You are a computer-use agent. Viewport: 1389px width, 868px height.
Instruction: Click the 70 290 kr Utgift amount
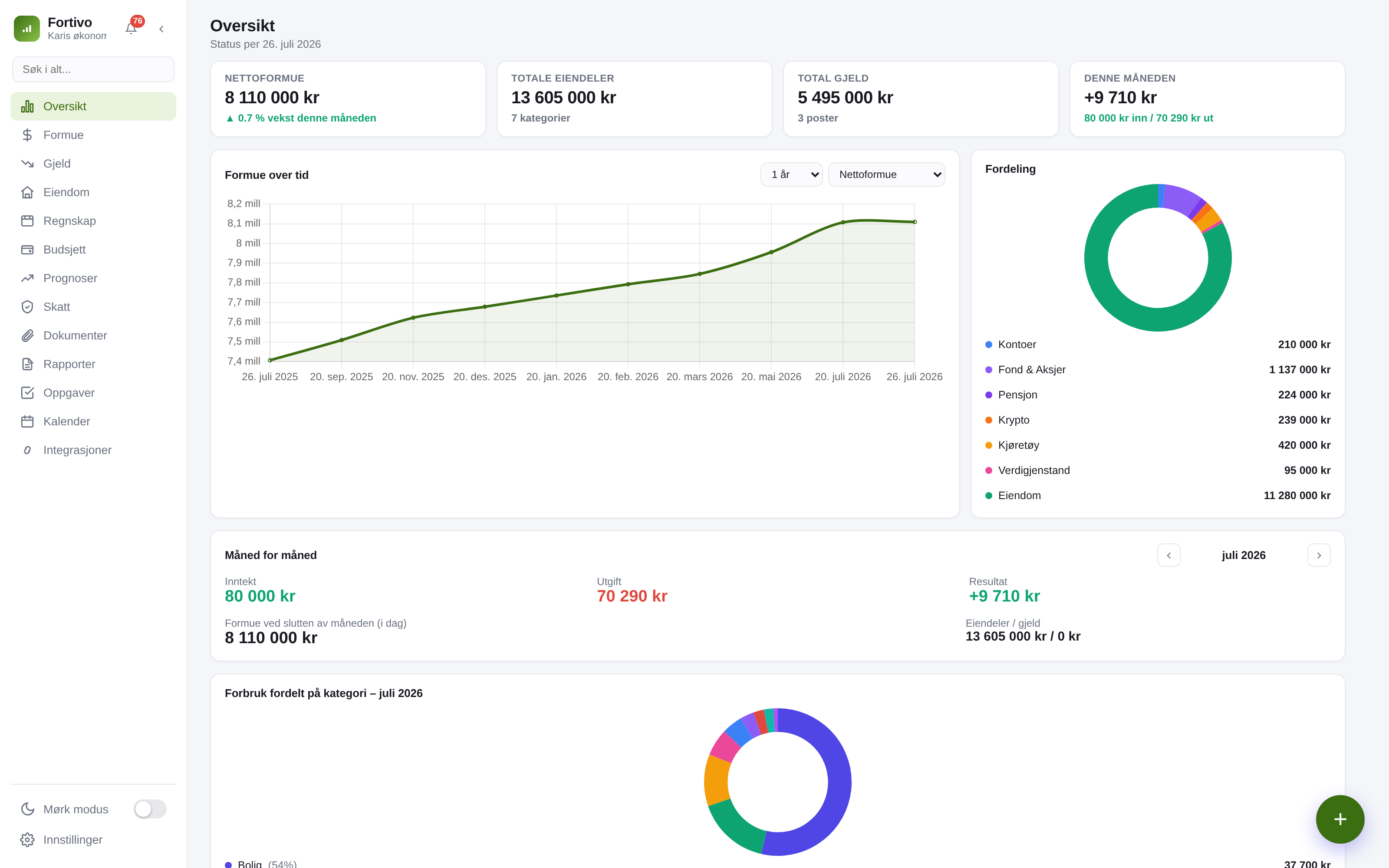click(632, 596)
